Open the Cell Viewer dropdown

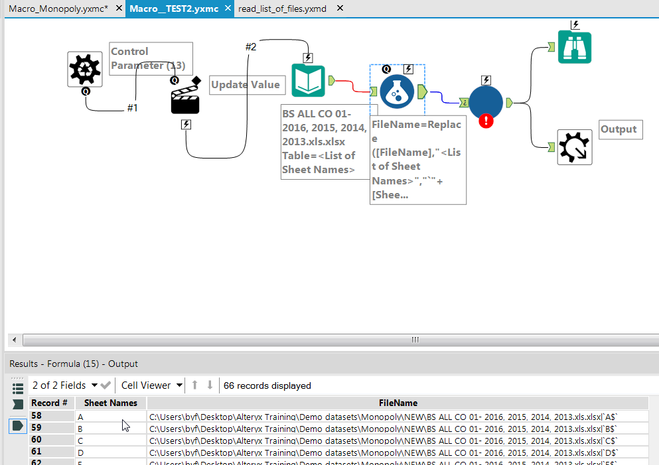click(x=152, y=385)
